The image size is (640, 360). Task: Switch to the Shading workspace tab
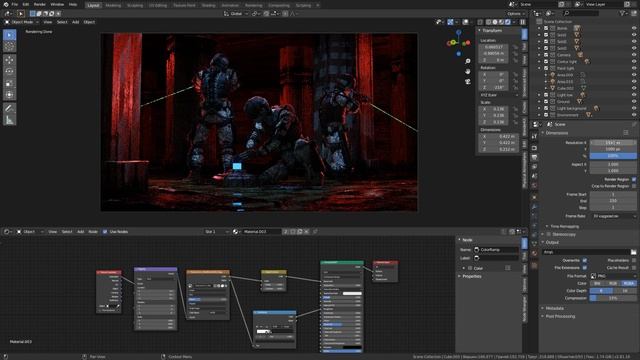[208, 5]
